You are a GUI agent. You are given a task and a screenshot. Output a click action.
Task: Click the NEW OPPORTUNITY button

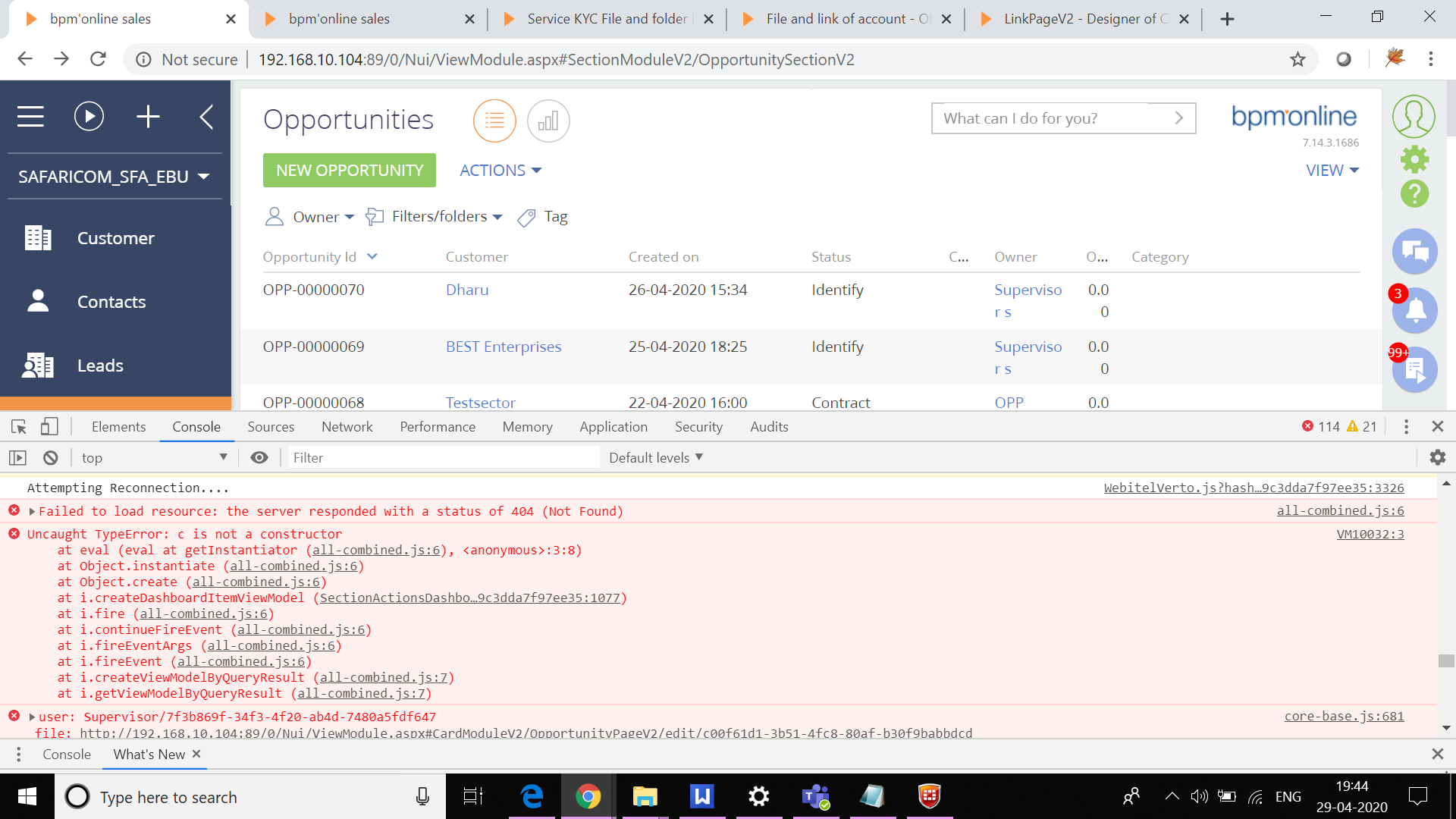(x=350, y=171)
